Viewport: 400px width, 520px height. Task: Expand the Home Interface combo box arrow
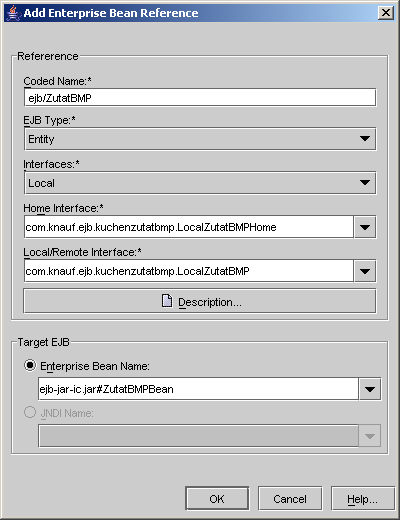[x=365, y=227]
